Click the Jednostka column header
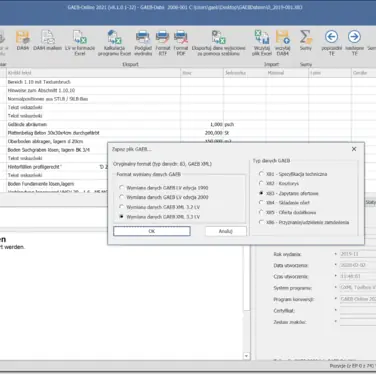 (x=245, y=73)
